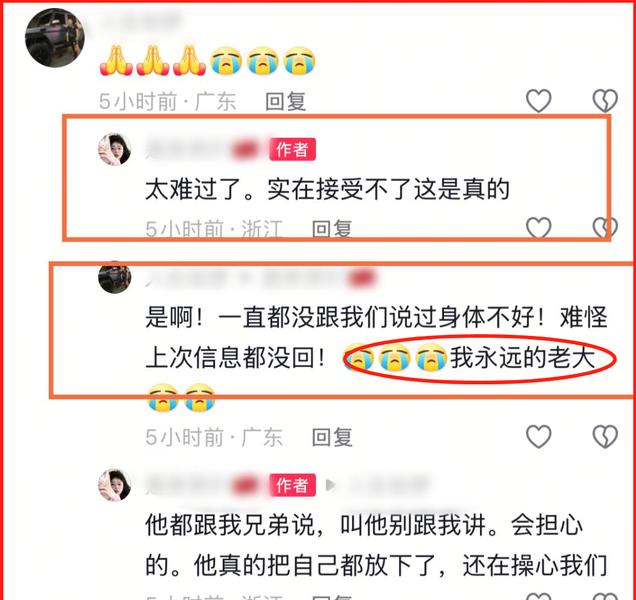
Task: Open the top commenter's car avatar
Action: 54,37
